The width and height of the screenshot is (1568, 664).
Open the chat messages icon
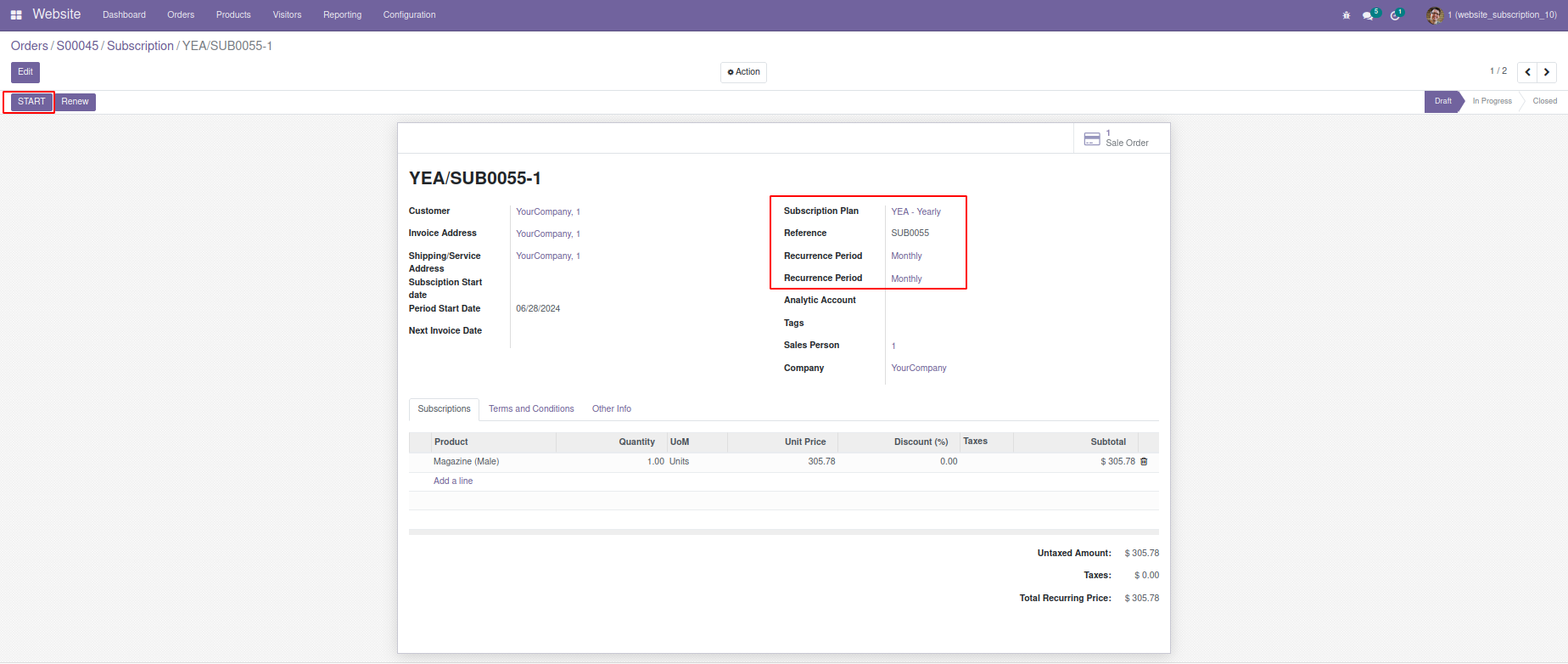pos(1368,15)
